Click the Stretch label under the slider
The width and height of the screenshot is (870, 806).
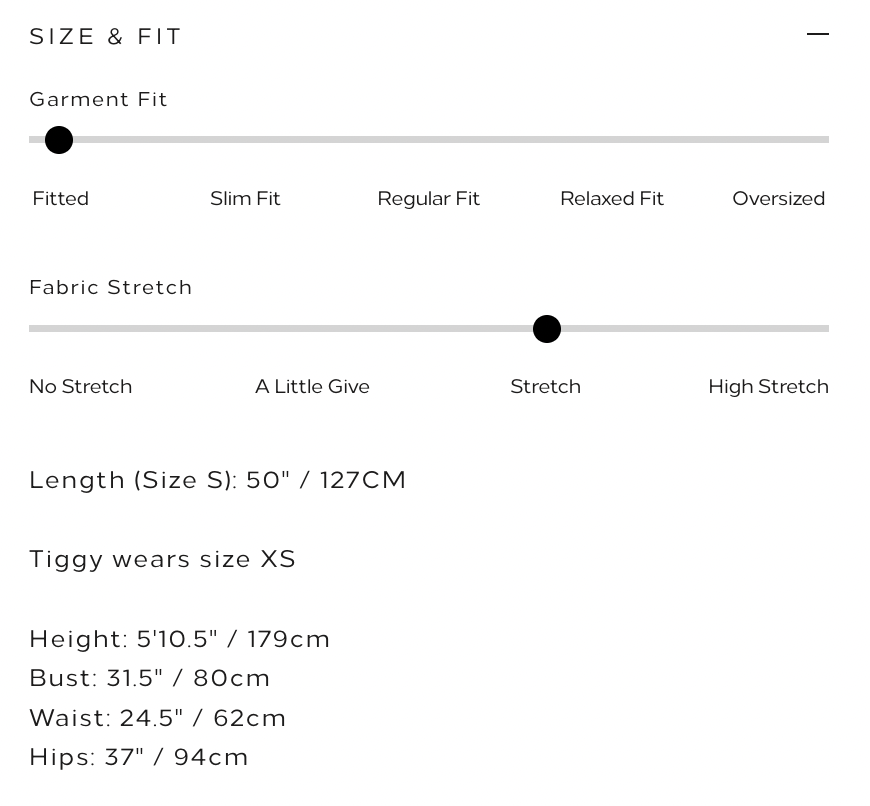(x=545, y=387)
